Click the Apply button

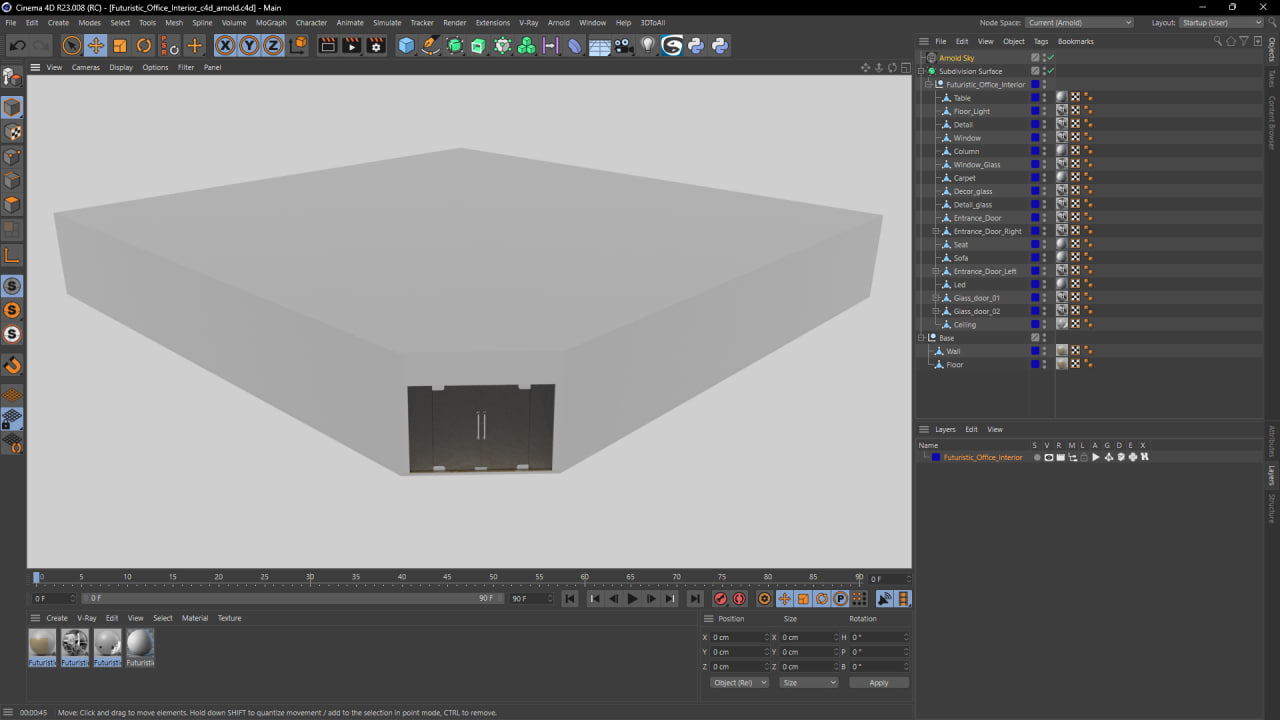coord(879,682)
